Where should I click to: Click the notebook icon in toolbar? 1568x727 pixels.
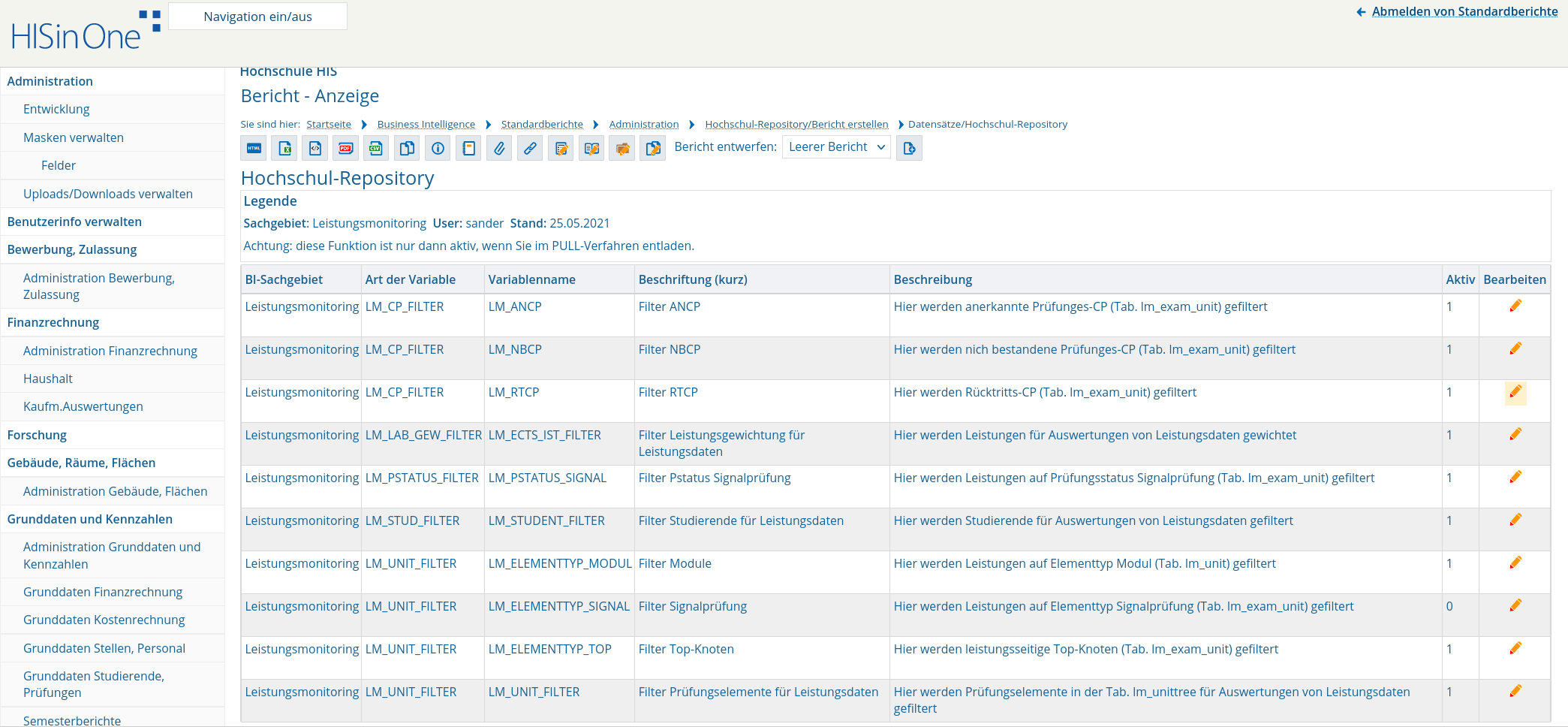pyautogui.click(x=468, y=148)
